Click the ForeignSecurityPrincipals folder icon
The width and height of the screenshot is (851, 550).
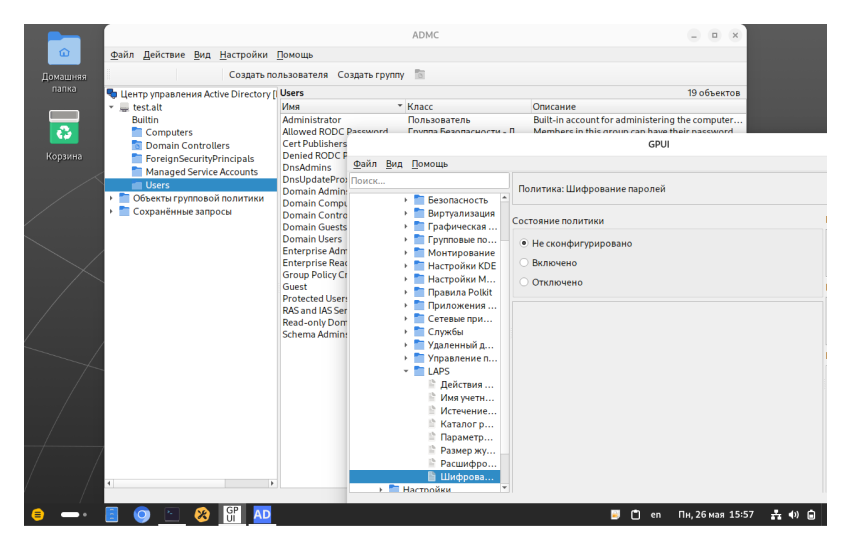[x=137, y=158]
